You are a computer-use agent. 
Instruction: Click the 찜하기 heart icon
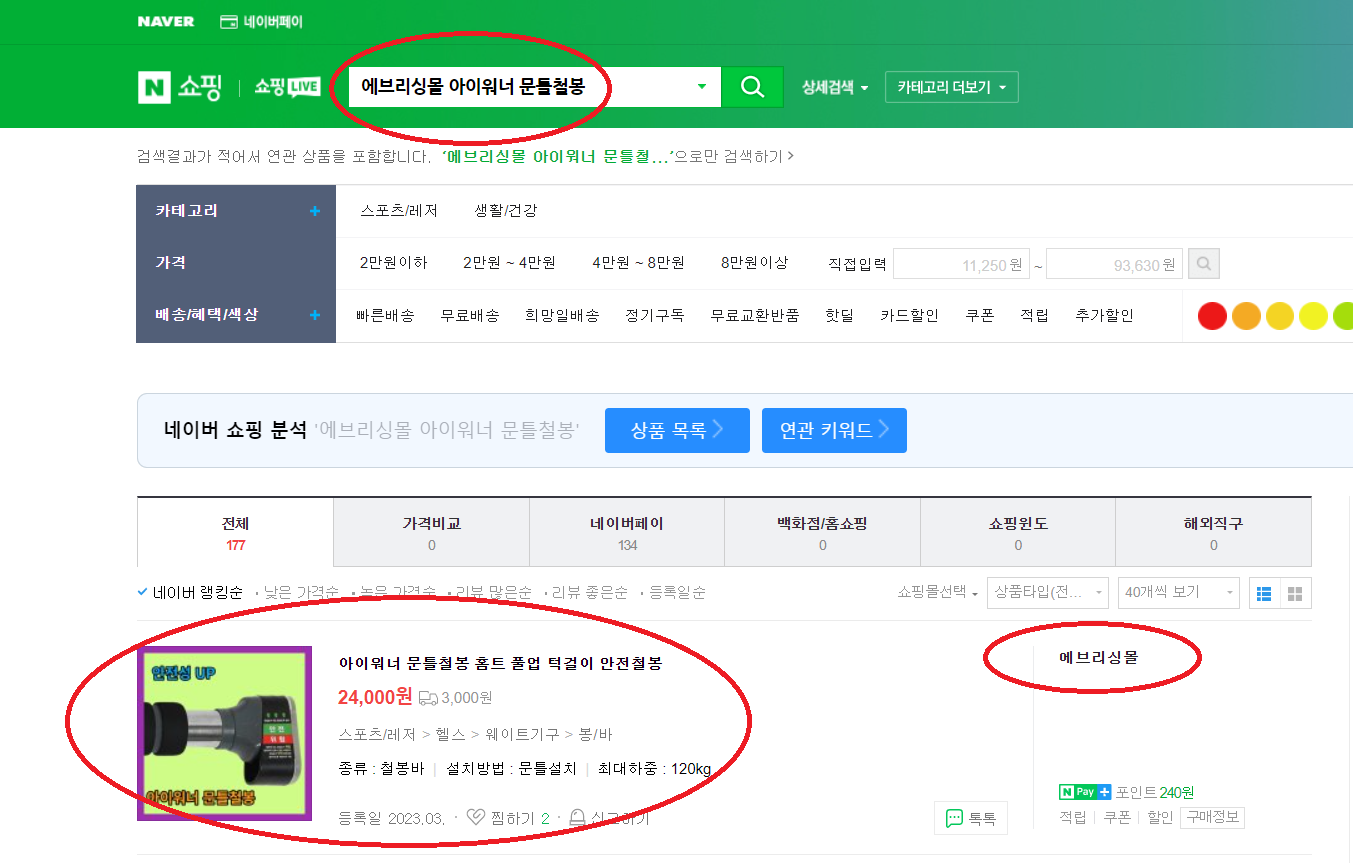tap(476, 818)
